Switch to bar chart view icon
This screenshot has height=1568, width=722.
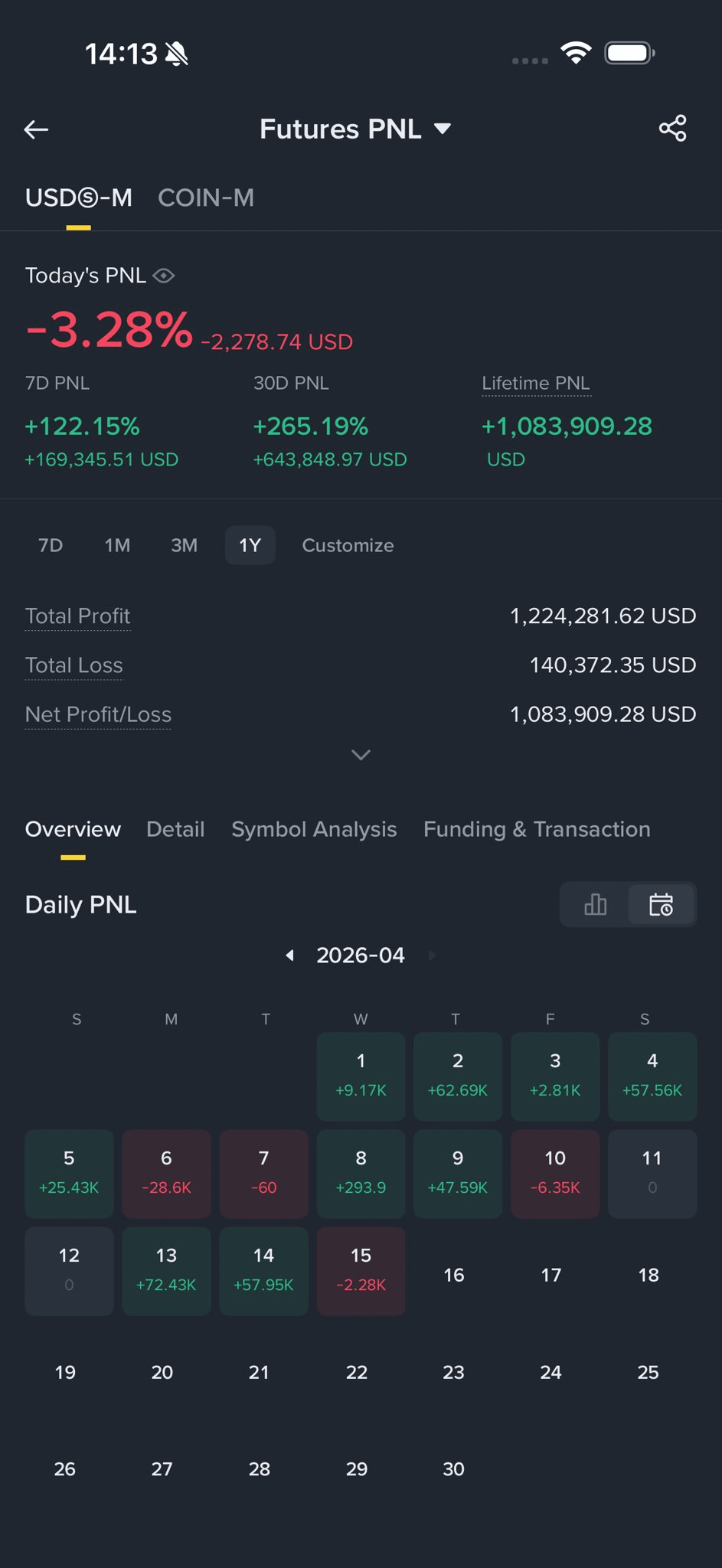(595, 905)
